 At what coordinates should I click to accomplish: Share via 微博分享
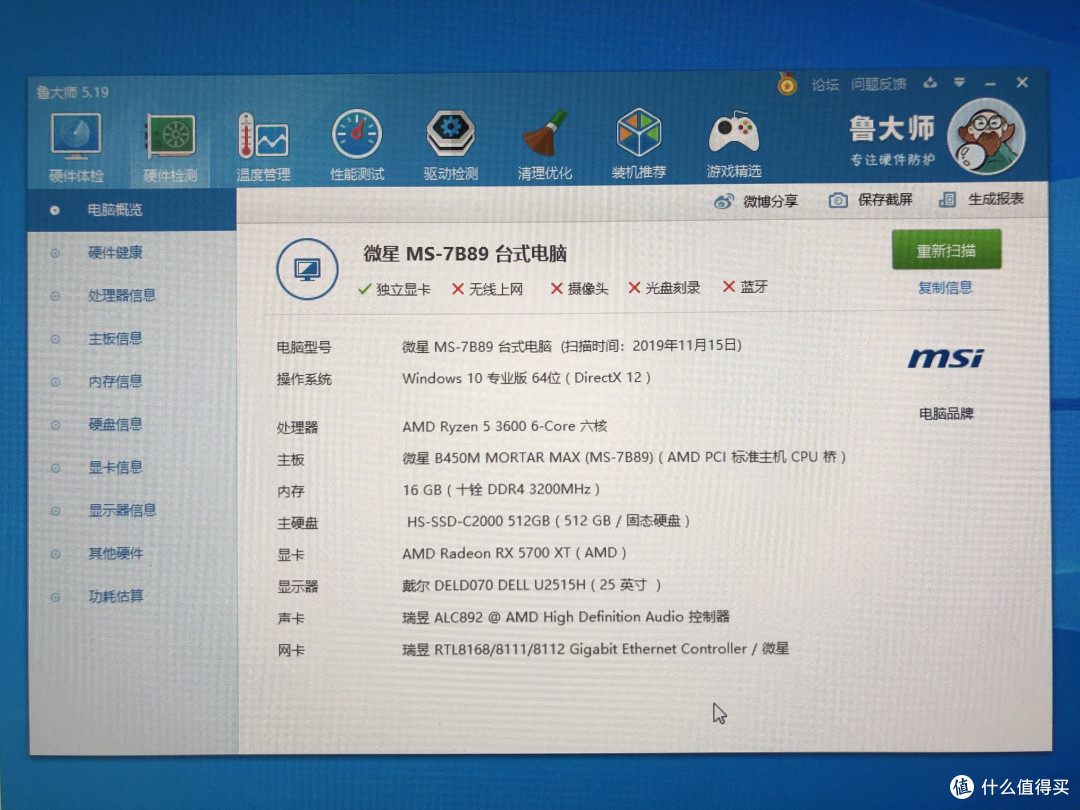[x=756, y=201]
